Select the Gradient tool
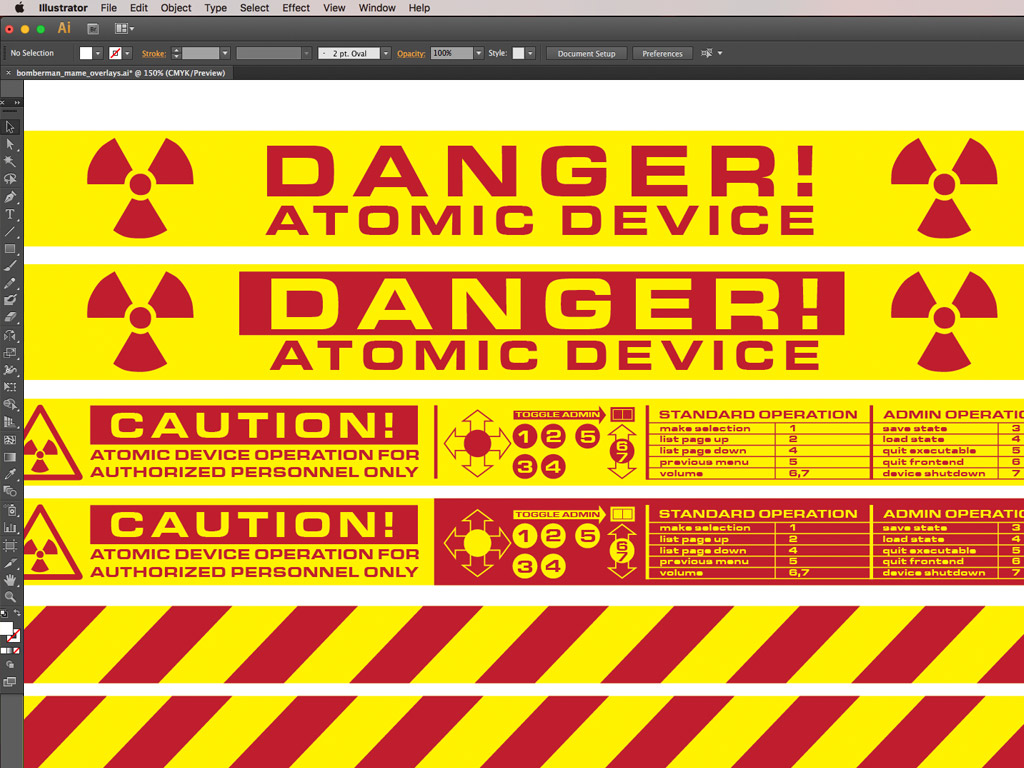This screenshot has height=768, width=1024. [10, 457]
